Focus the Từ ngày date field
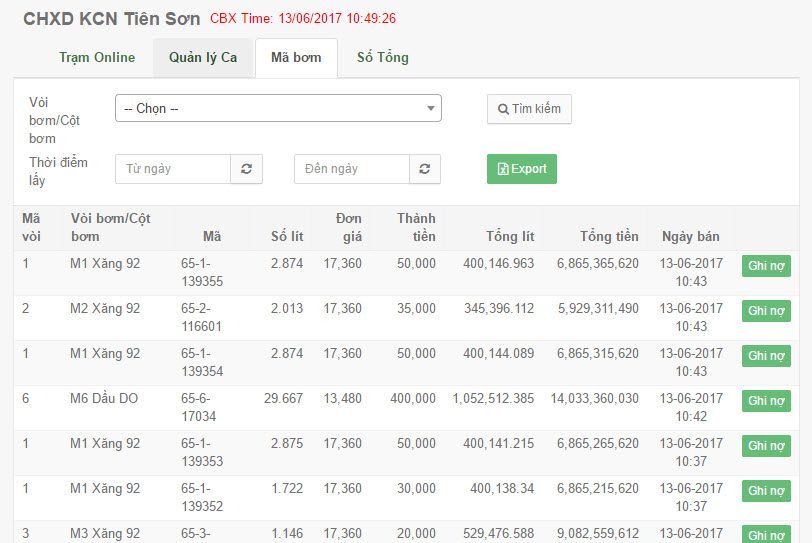Image resolution: width=812 pixels, height=543 pixels. point(173,169)
